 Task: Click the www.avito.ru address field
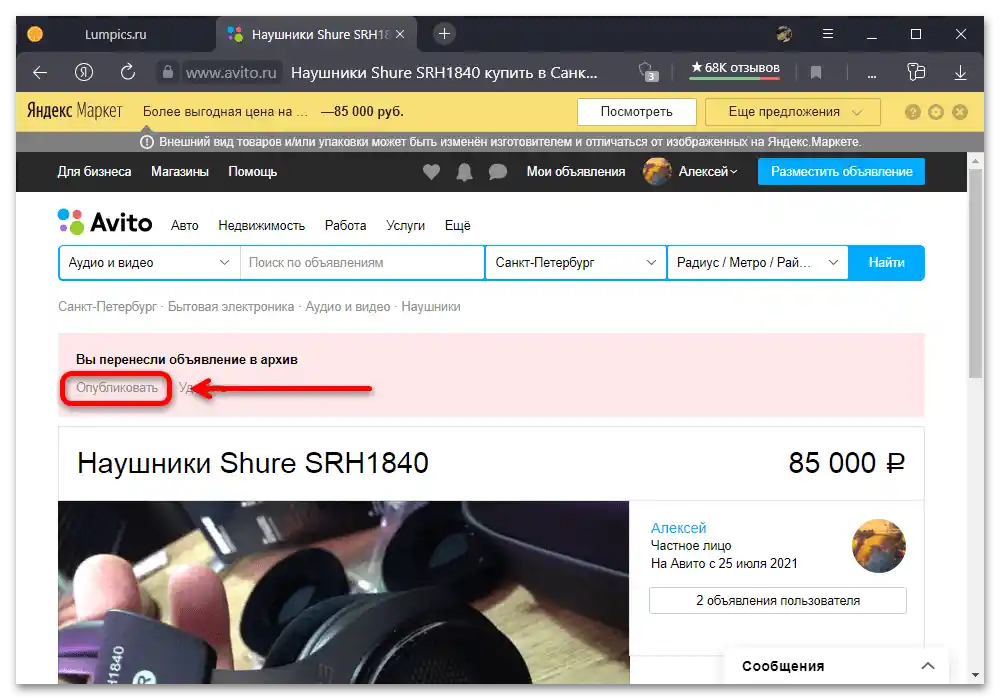(232, 73)
